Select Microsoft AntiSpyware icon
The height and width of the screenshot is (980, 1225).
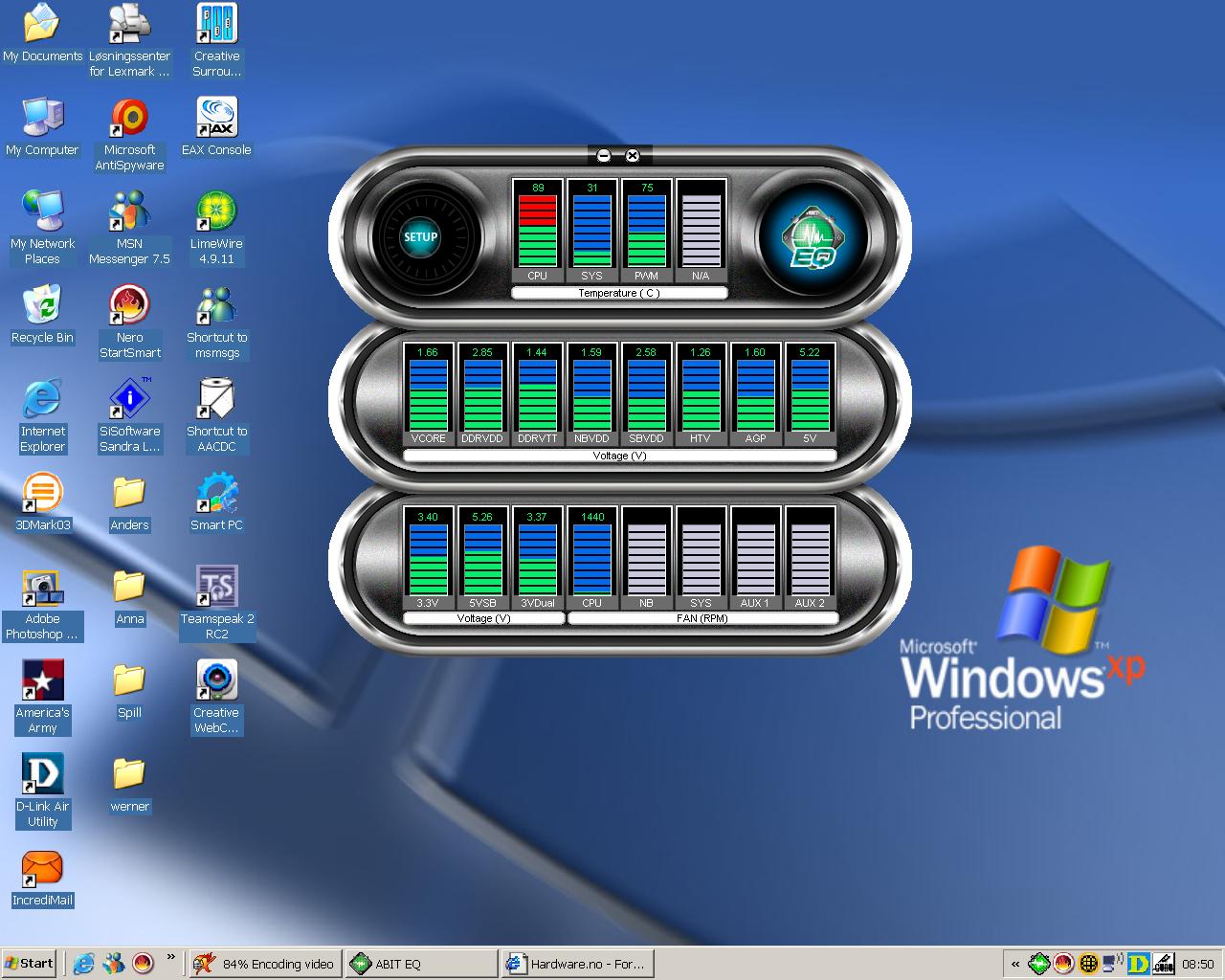[x=129, y=134]
